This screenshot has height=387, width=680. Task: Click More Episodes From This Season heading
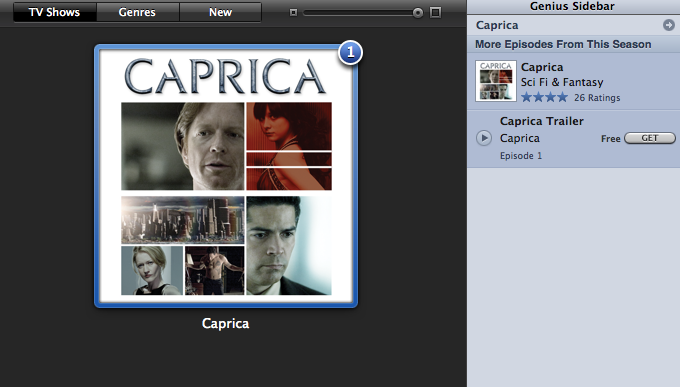pos(563,44)
